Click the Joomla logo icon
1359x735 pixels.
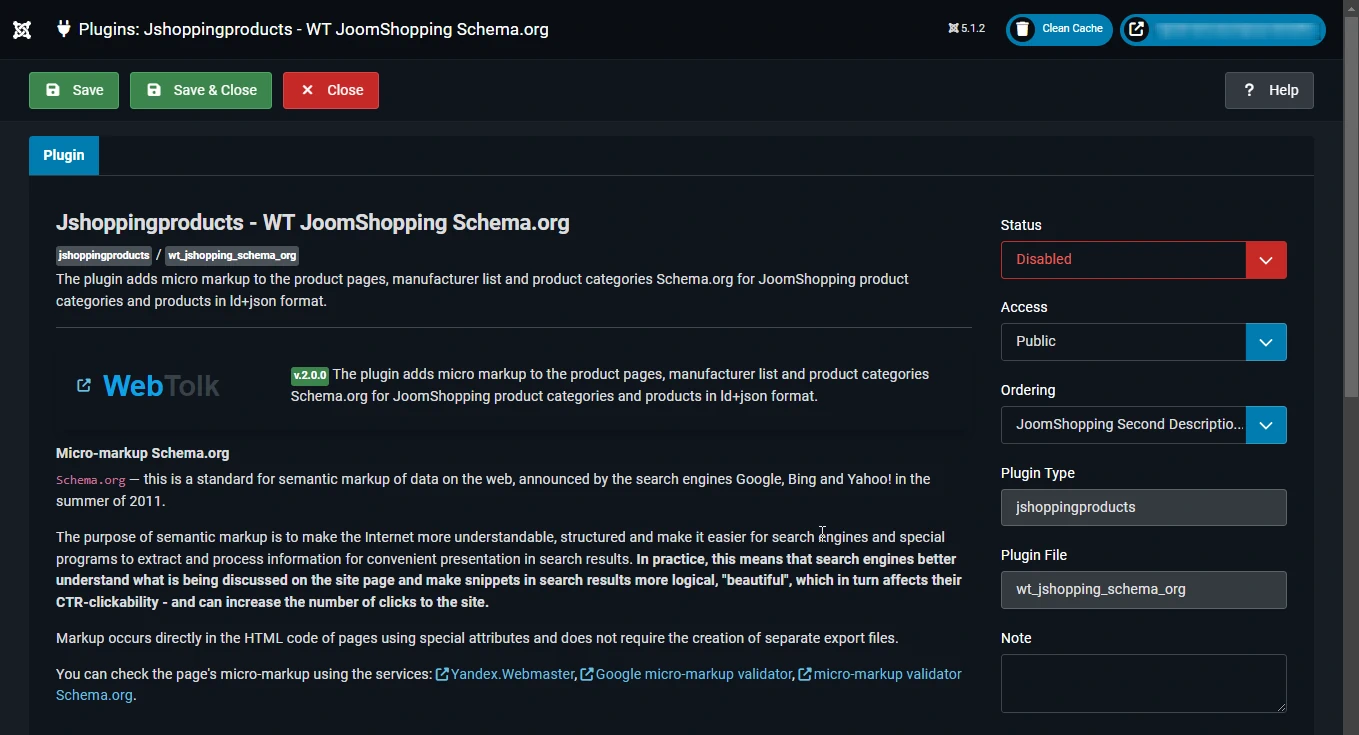[22, 29]
